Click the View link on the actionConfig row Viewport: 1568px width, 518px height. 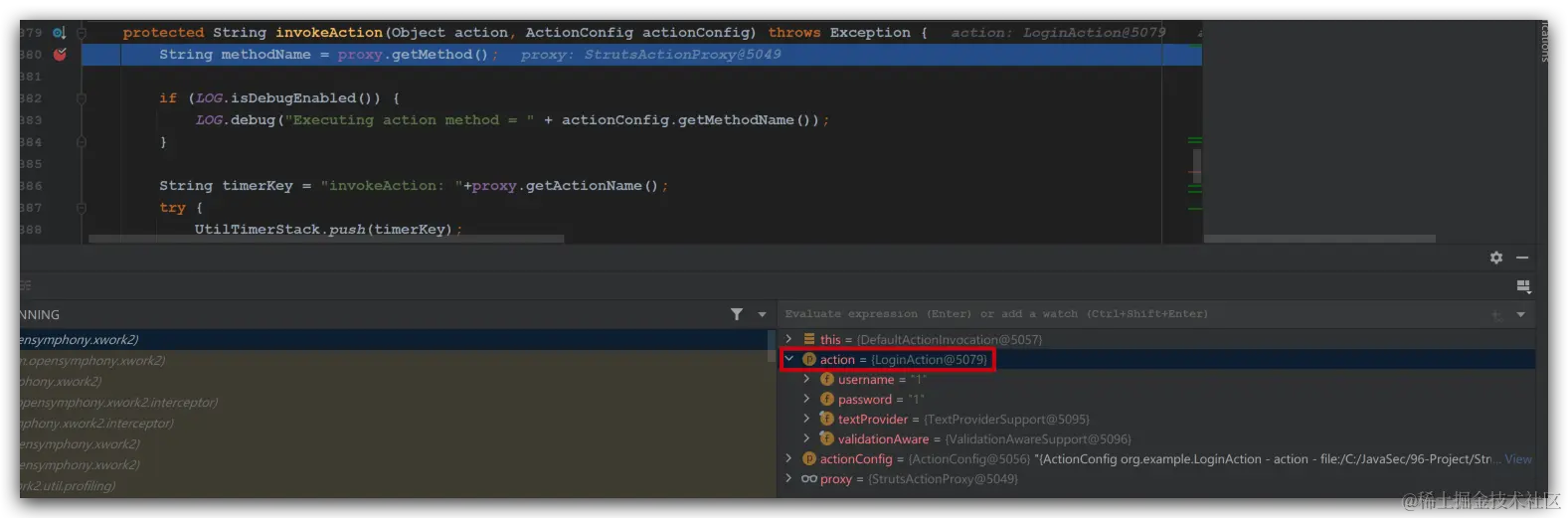(x=1518, y=459)
